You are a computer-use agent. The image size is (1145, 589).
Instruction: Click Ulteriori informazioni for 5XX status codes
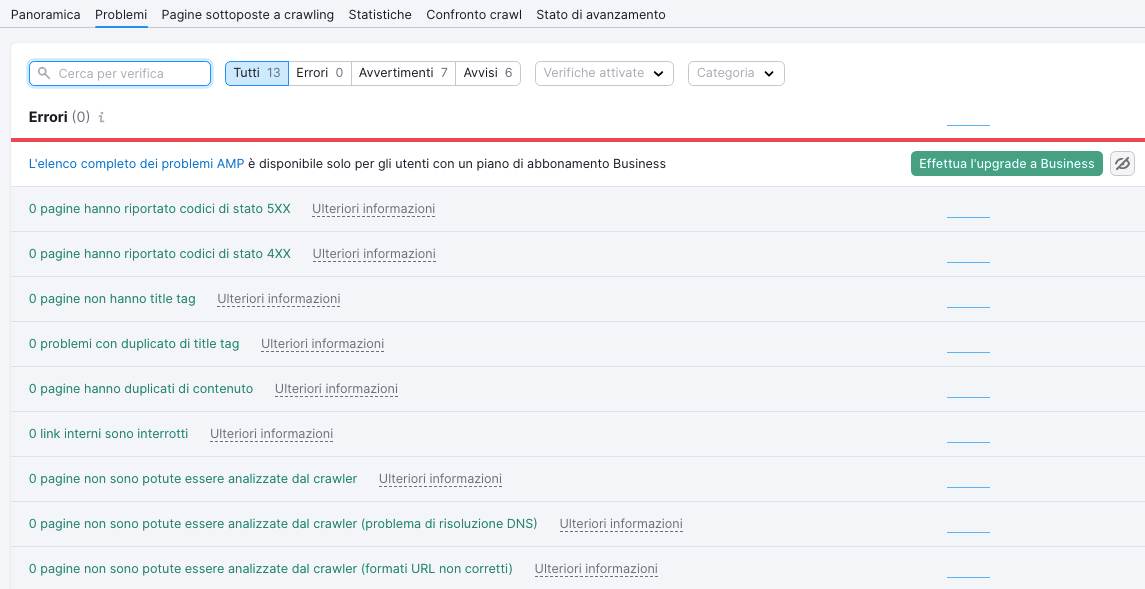(x=373, y=209)
